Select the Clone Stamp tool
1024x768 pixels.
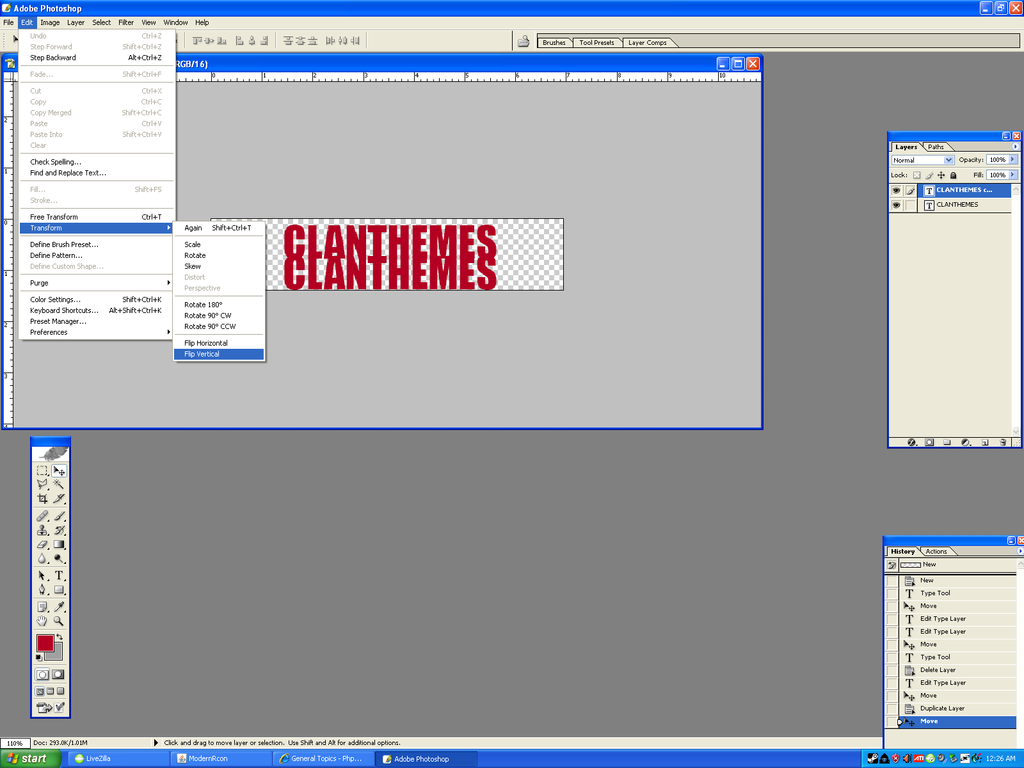(x=42, y=530)
